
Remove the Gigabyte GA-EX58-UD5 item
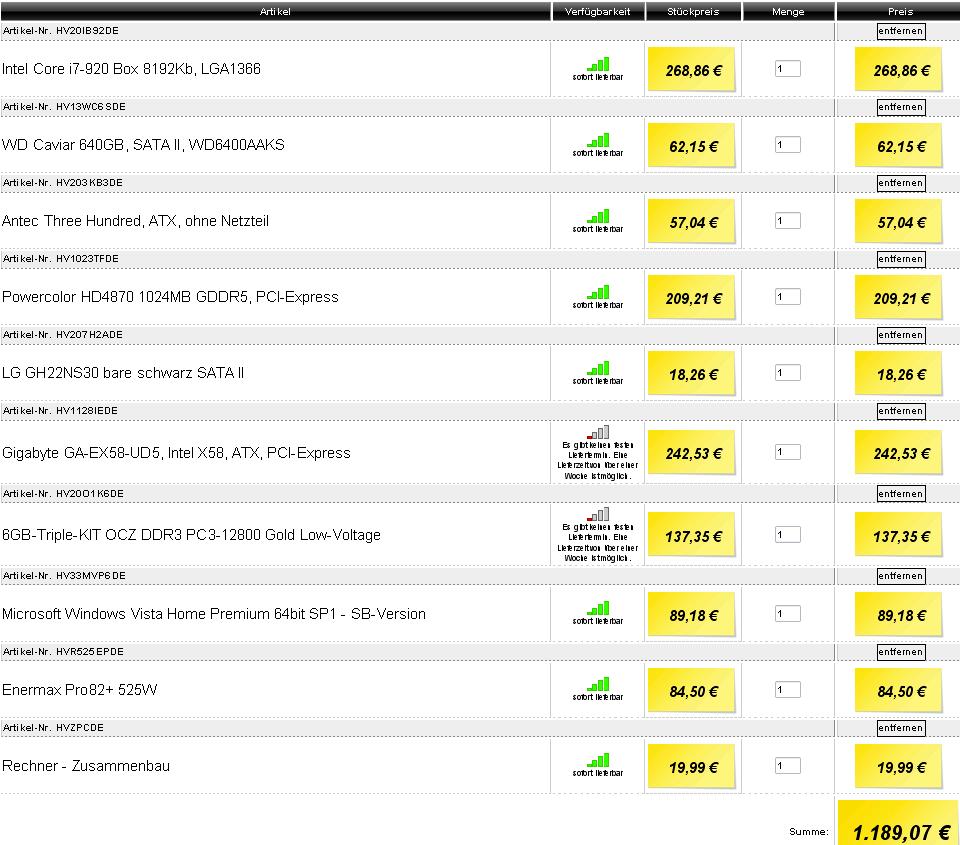pyautogui.click(x=901, y=411)
